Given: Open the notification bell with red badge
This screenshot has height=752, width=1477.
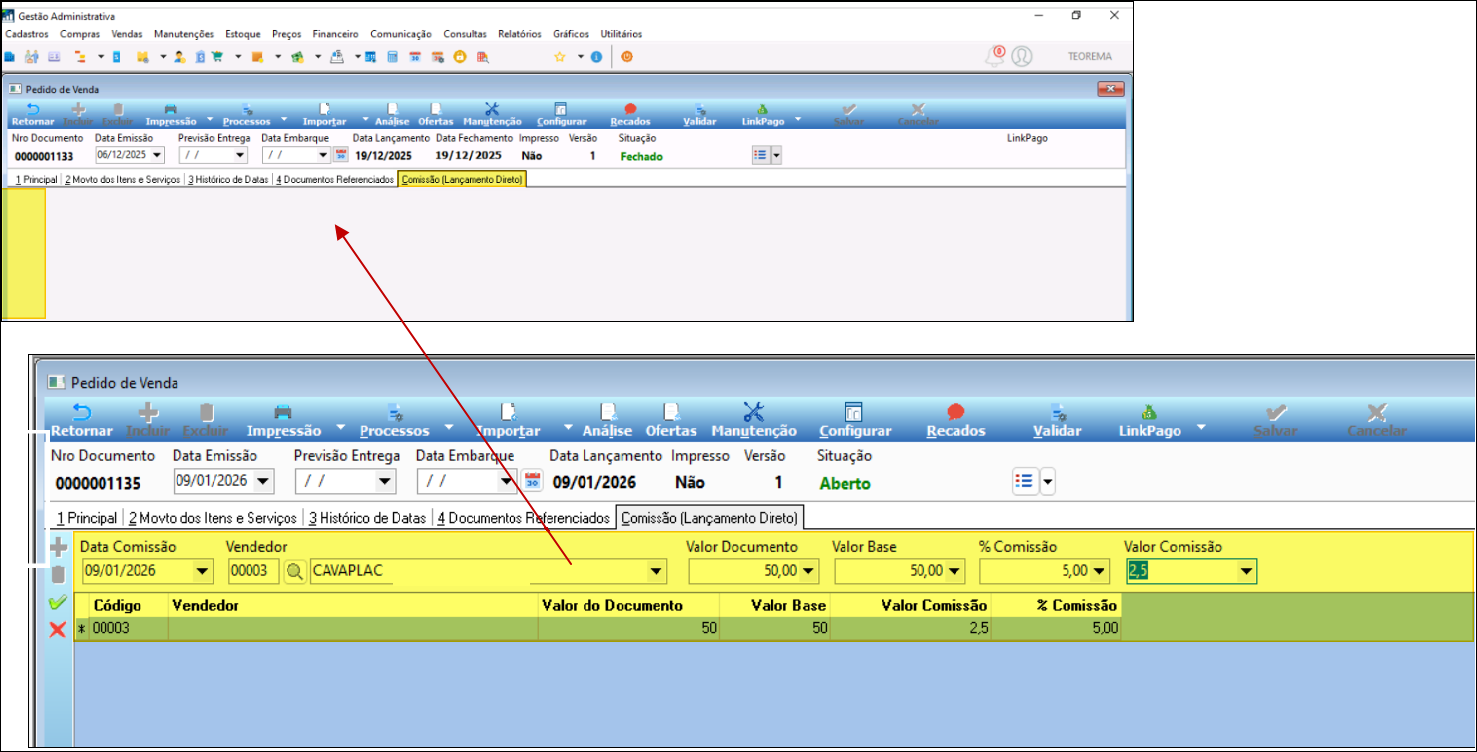Looking at the screenshot, I should pyautogui.click(x=994, y=56).
